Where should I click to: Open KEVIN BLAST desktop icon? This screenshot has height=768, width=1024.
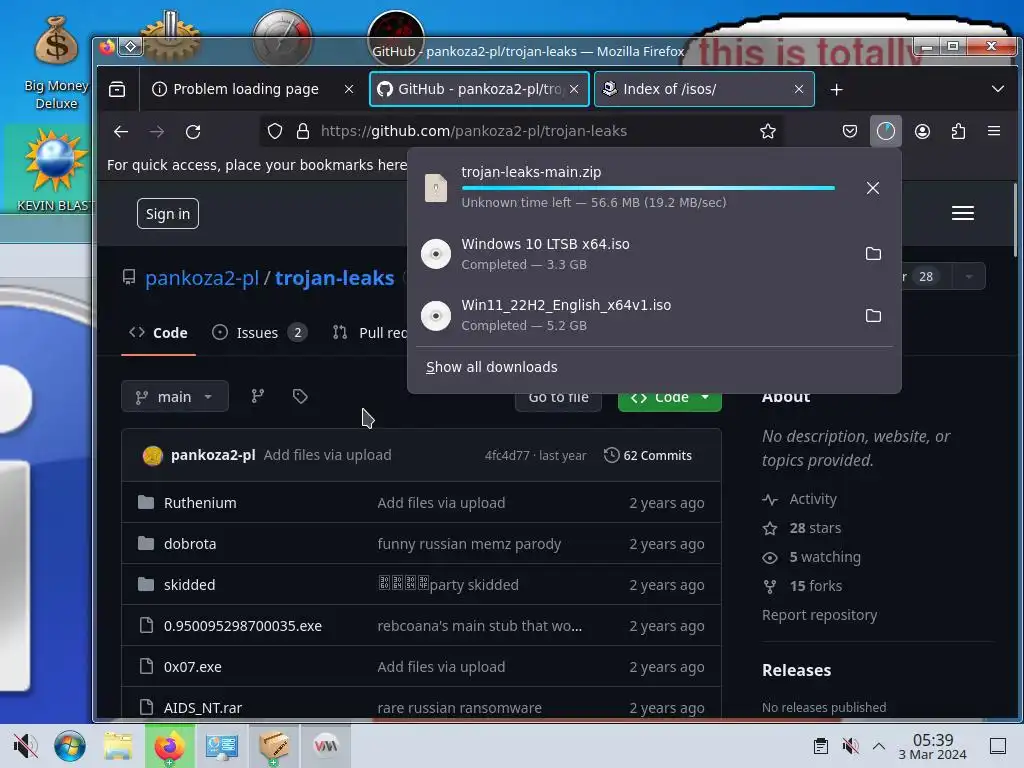55,171
